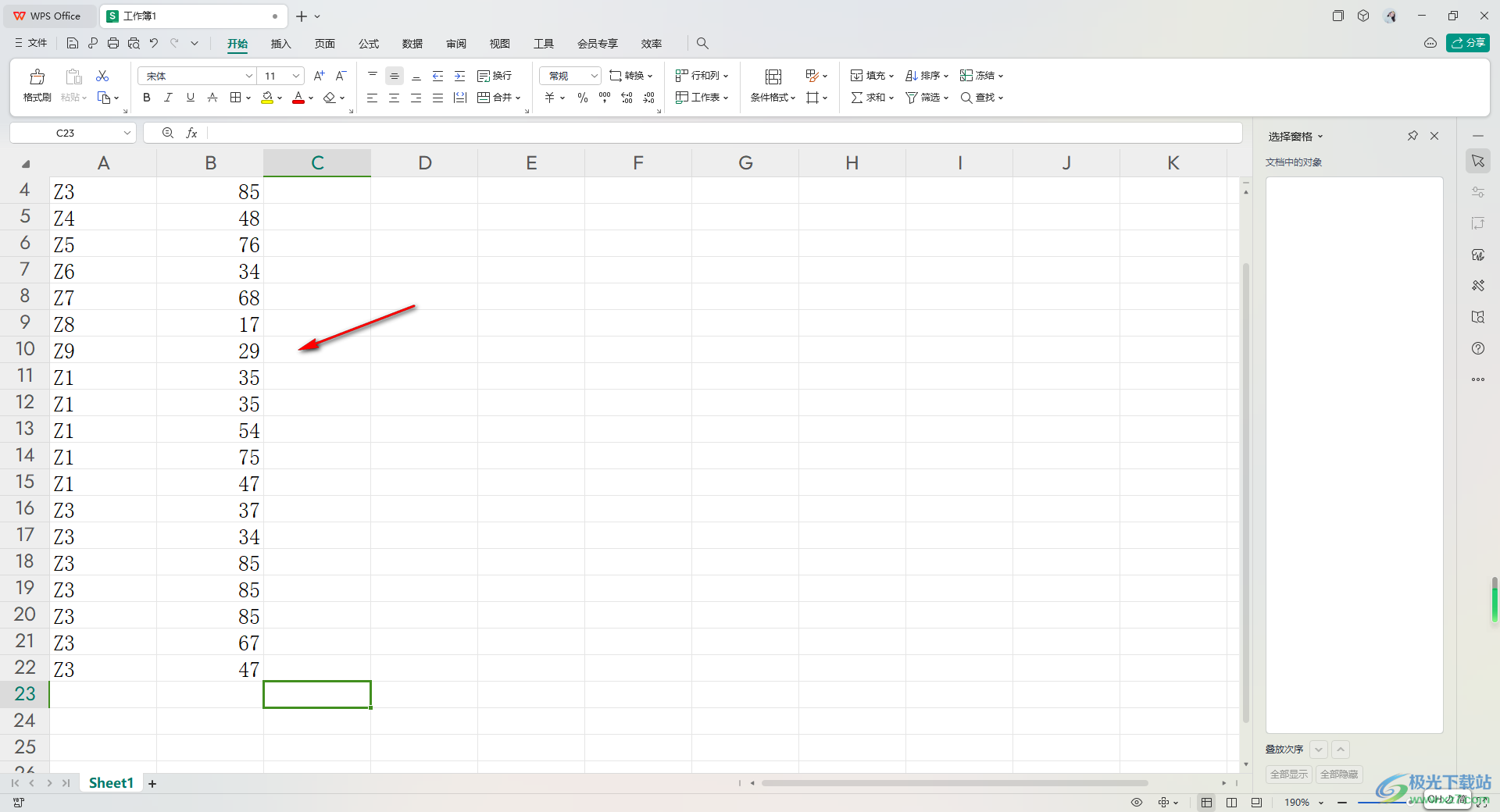This screenshot has height=812, width=1500.
Task: Click into the formula bar input
Action: (723, 133)
